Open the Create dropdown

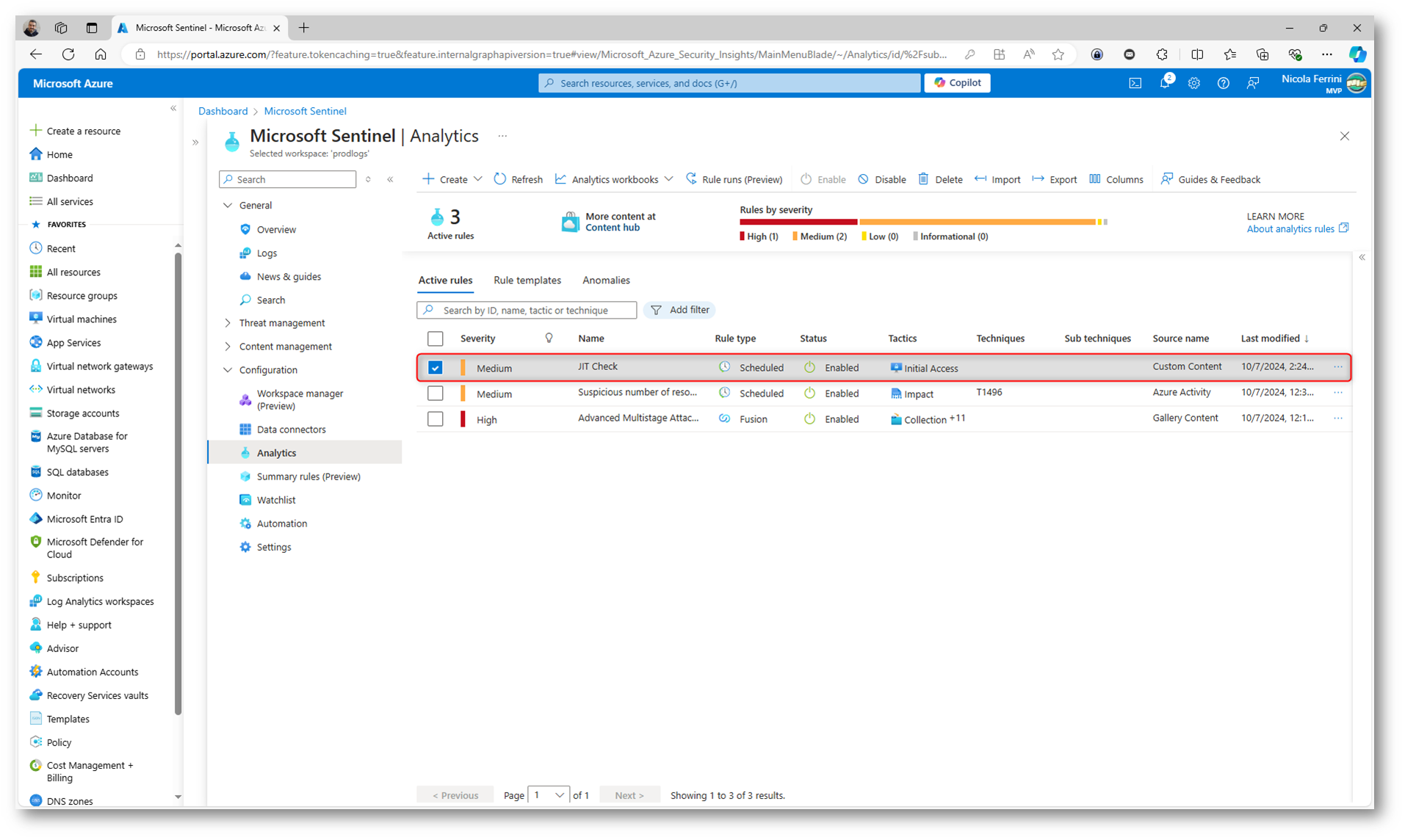pos(452,179)
